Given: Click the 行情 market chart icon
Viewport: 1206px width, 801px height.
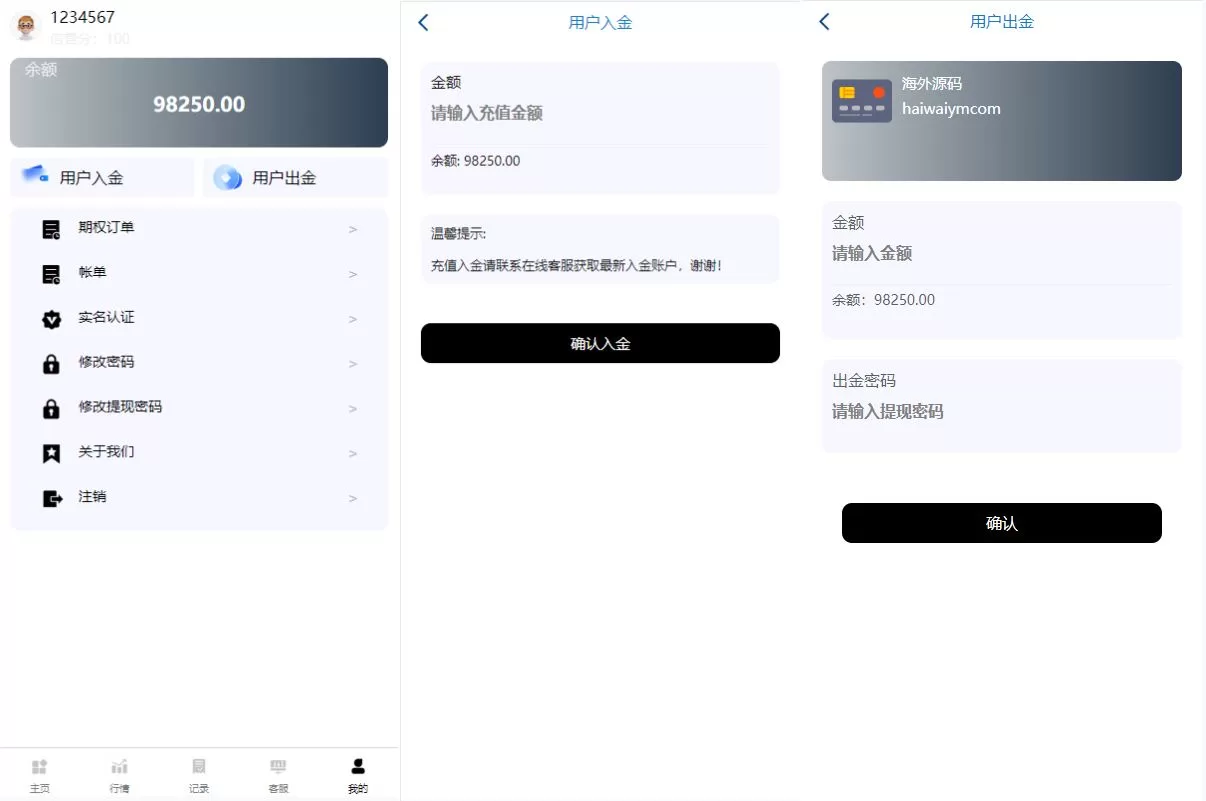Looking at the screenshot, I should (119, 767).
